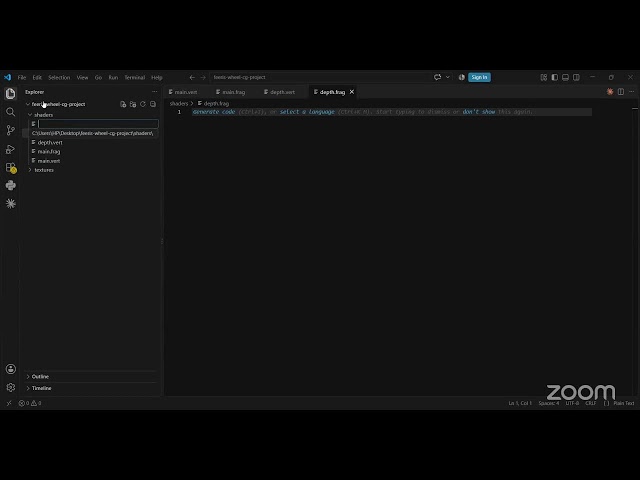Open the View menu
Screen dimensions: 640x480
tap(82, 77)
